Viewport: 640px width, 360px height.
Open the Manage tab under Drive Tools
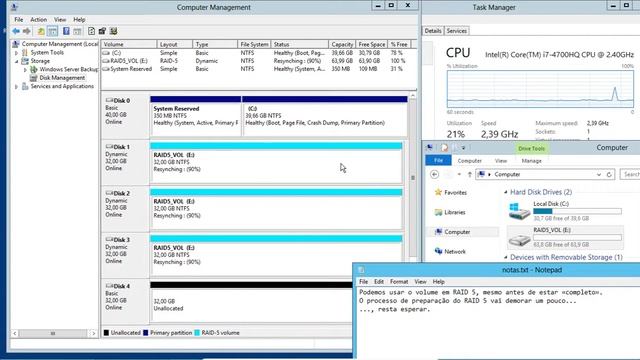[531, 161]
